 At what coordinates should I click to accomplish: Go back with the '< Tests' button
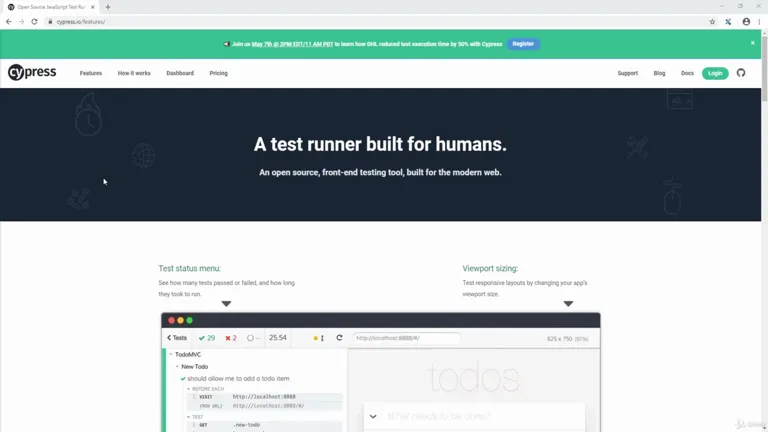177,338
